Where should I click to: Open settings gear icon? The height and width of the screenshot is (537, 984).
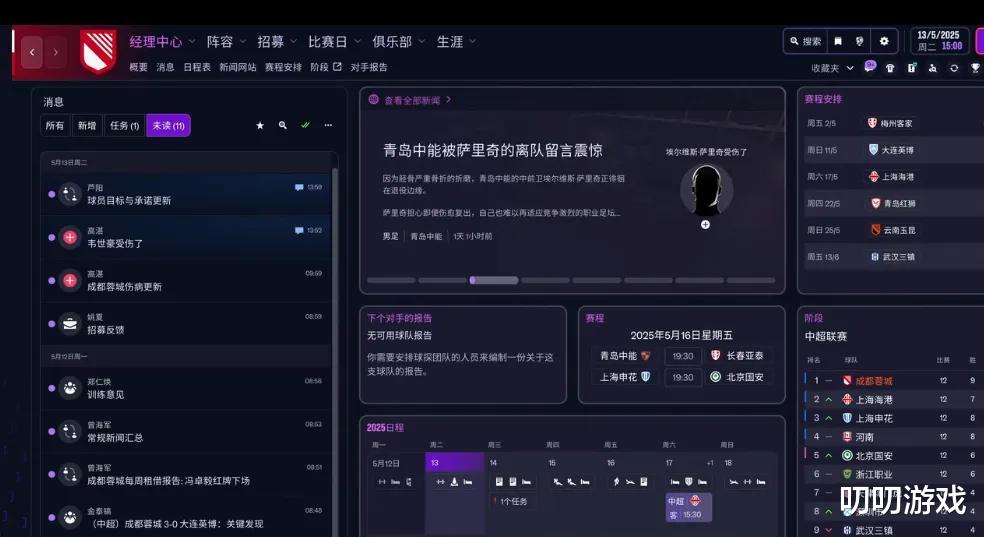pyautogui.click(x=884, y=41)
